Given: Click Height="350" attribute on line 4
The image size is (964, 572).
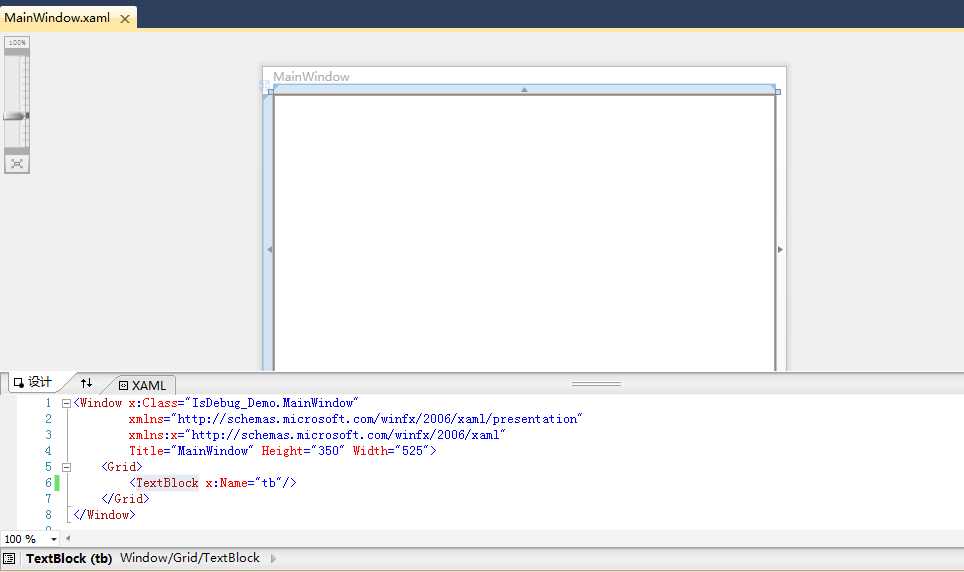Looking at the screenshot, I should (303, 451).
